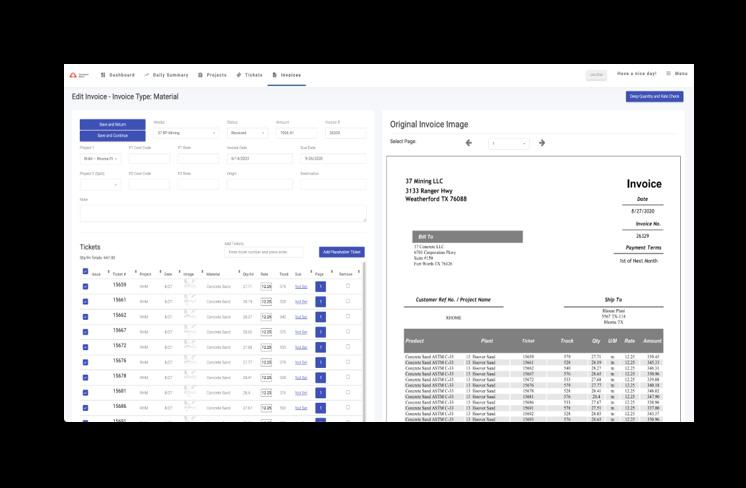Uncheck the checkbox for ticket 15667
The height and width of the screenshot is (488, 746).
point(85,332)
